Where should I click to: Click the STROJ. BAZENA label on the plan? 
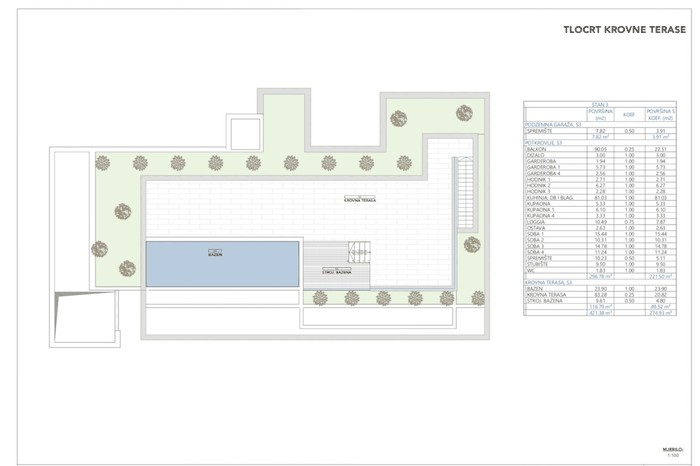[x=337, y=272]
